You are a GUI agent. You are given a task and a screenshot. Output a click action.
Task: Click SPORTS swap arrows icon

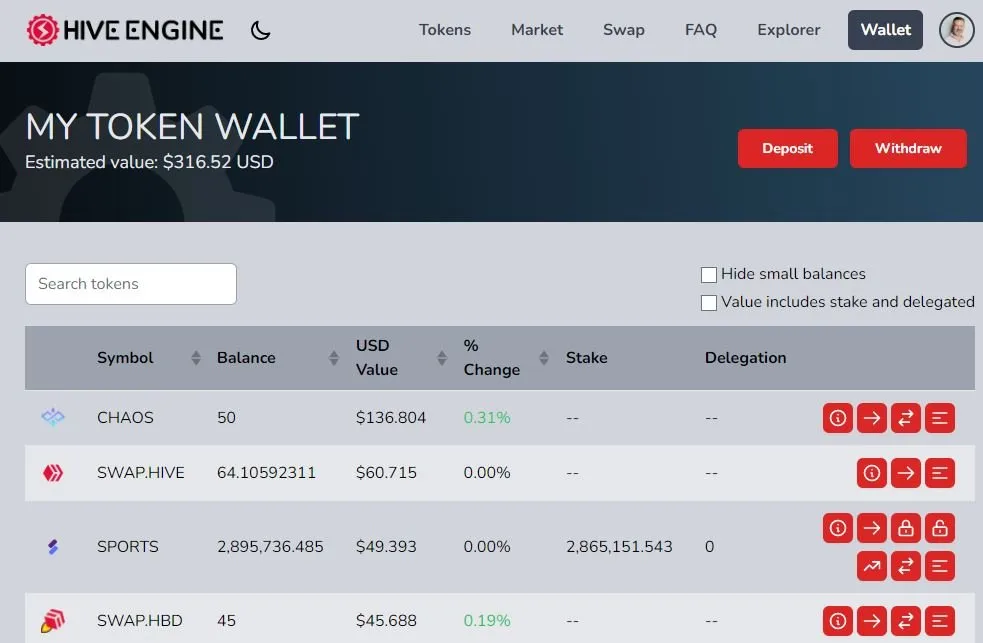[905, 567]
